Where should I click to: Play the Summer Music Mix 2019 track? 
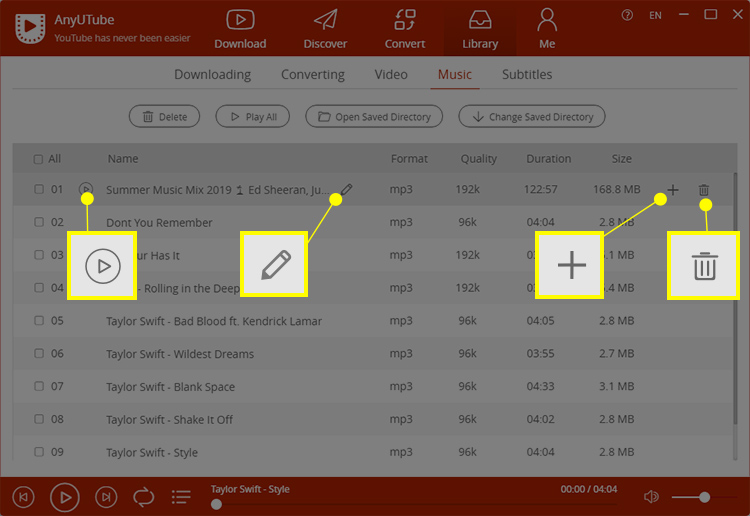pos(86,189)
